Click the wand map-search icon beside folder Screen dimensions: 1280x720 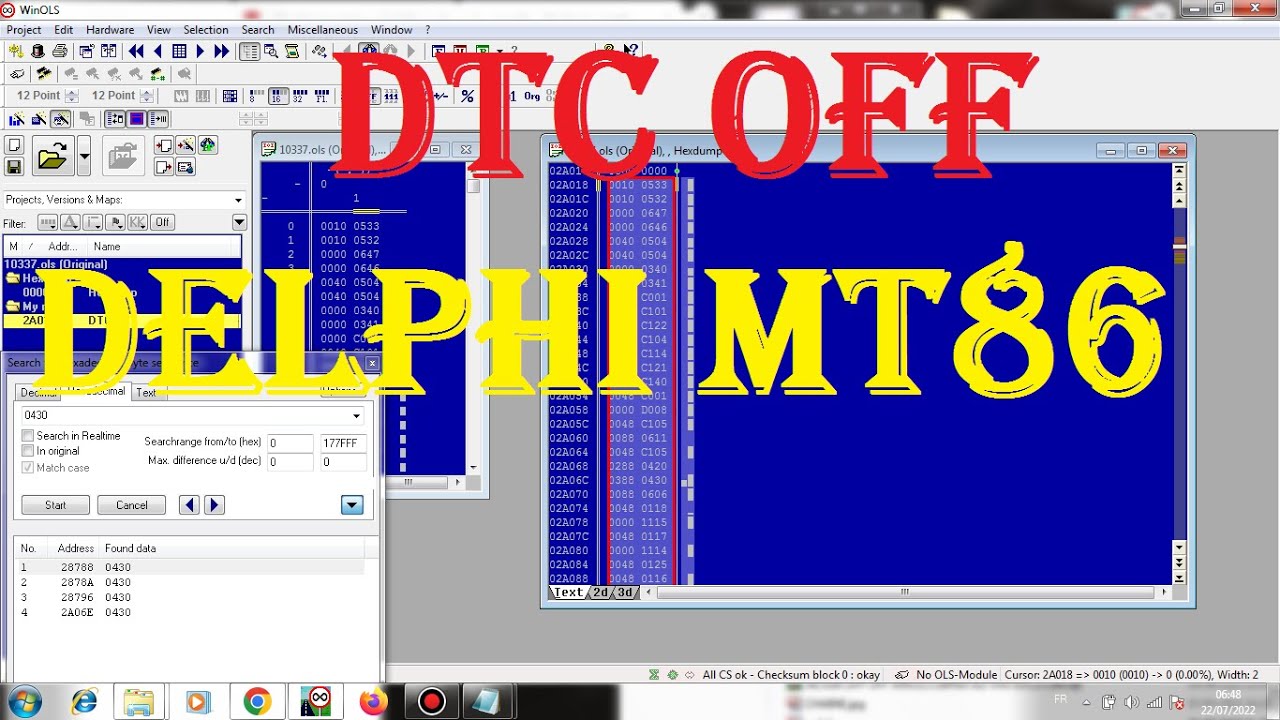point(186,145)
